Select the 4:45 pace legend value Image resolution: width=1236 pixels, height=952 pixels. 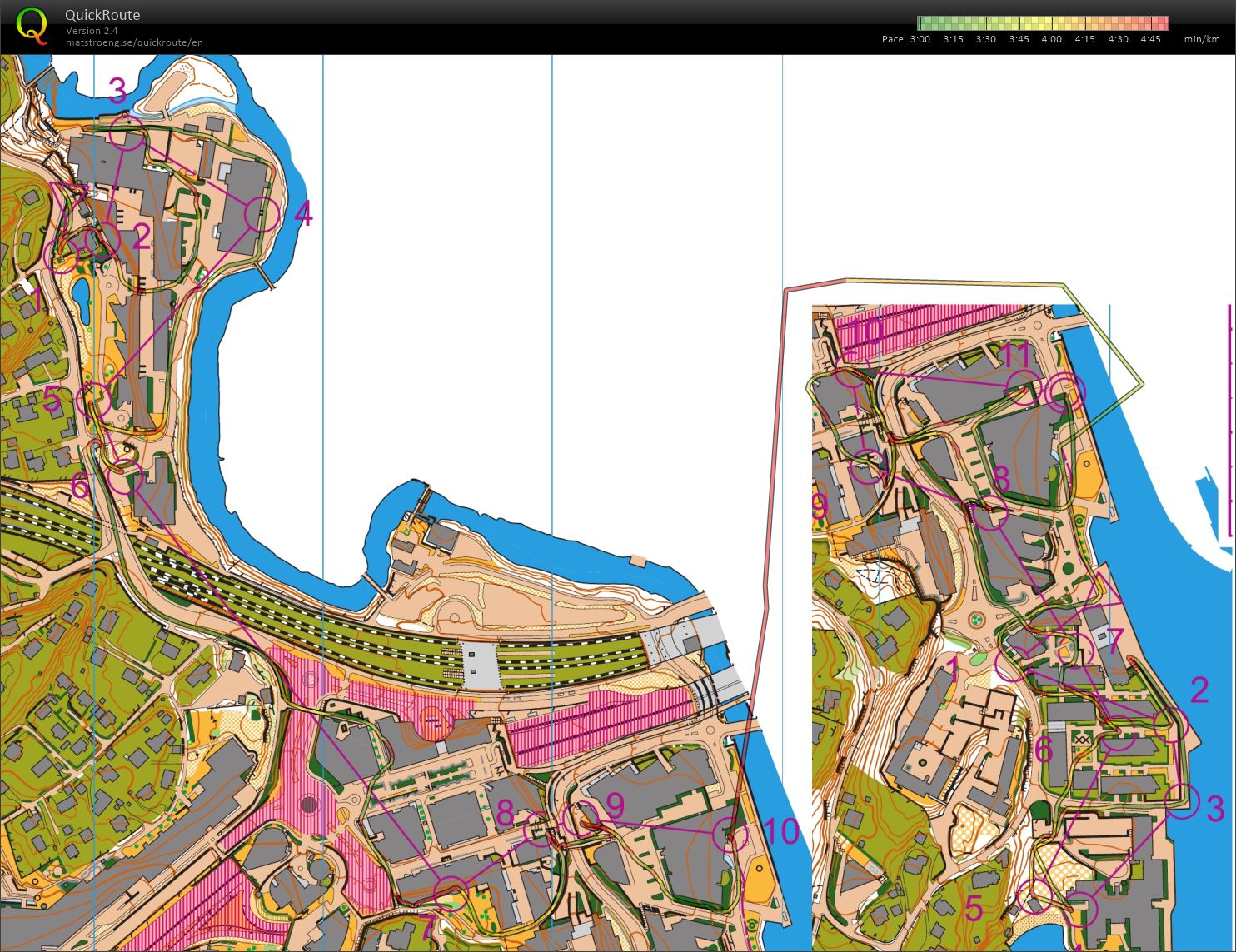coord(1150,39)
